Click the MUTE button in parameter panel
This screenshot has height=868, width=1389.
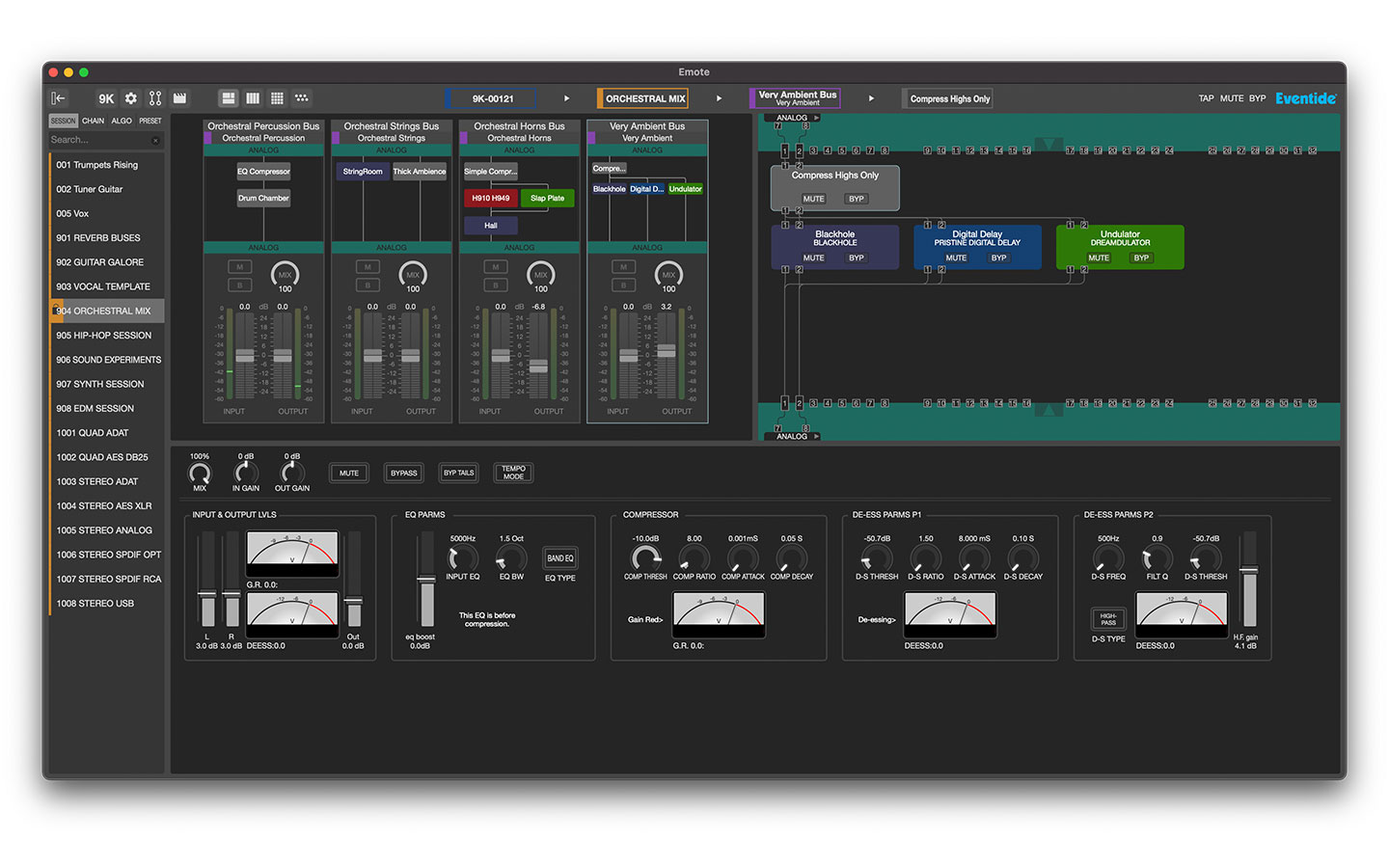click(349, 473)
